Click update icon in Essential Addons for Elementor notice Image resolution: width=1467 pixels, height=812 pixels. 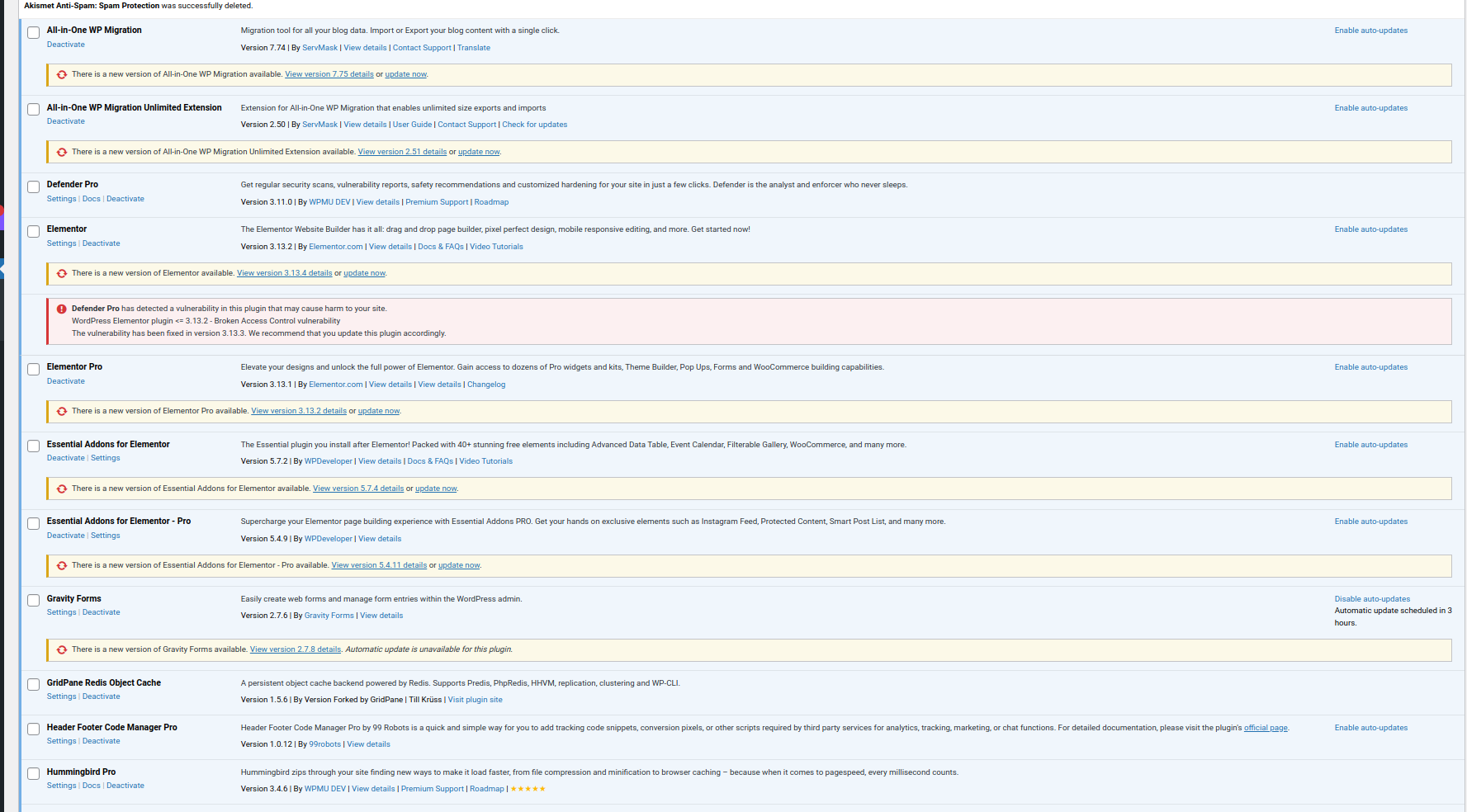pyautogui.click(x=62, y=489)
